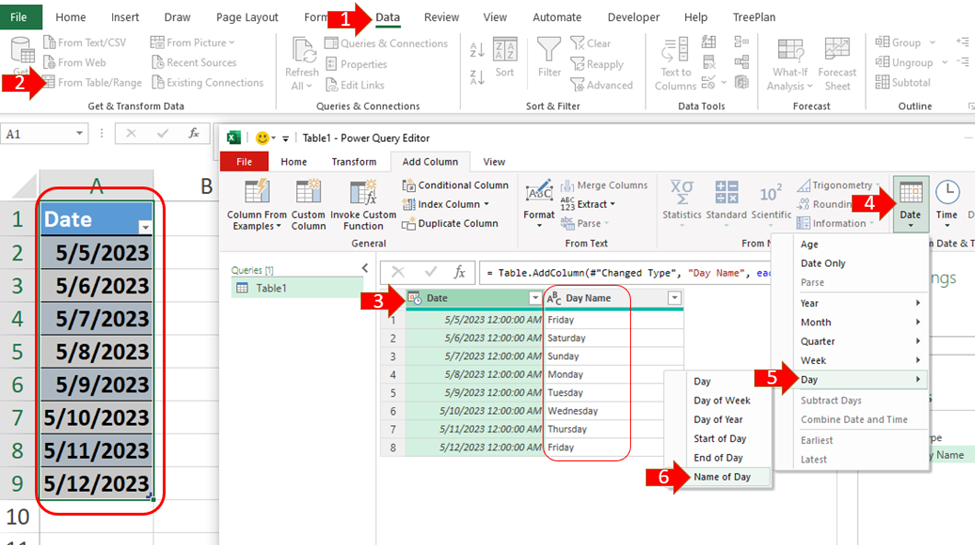
Task: Click the Group outline button
Action: [x=905, y=42]
